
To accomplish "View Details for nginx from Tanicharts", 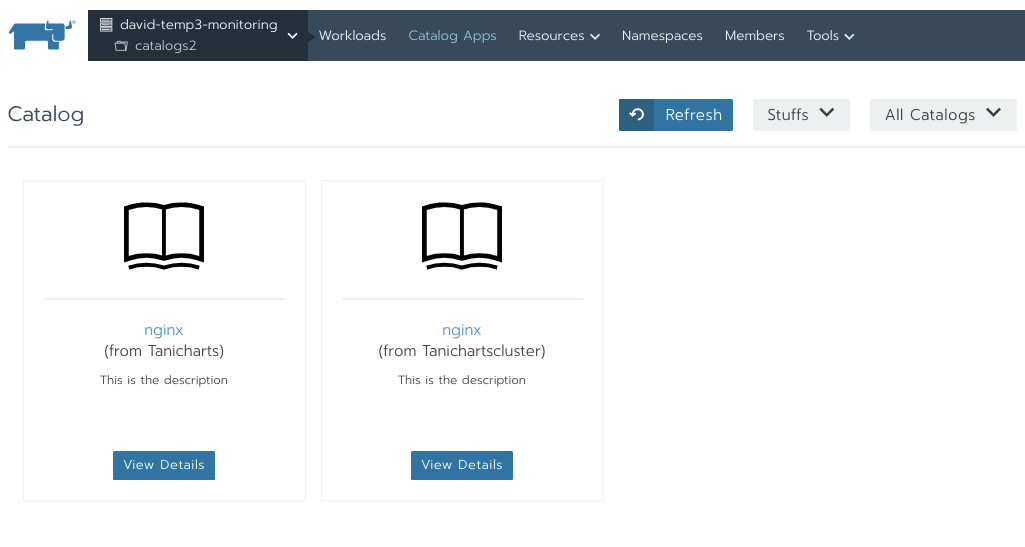I will point(164,465).
